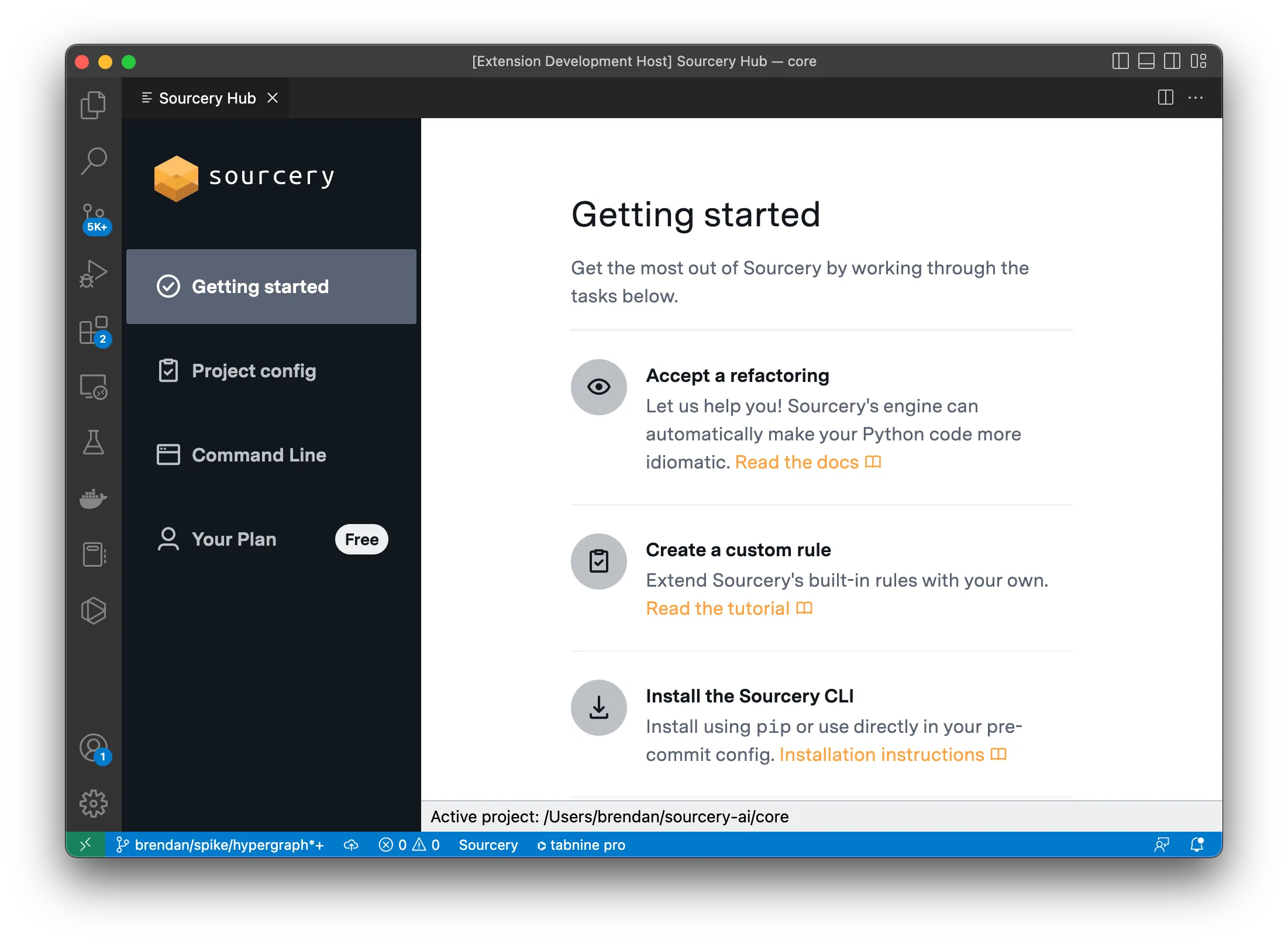
Task: Open the Docker extension view
Action: click(94, 498)
